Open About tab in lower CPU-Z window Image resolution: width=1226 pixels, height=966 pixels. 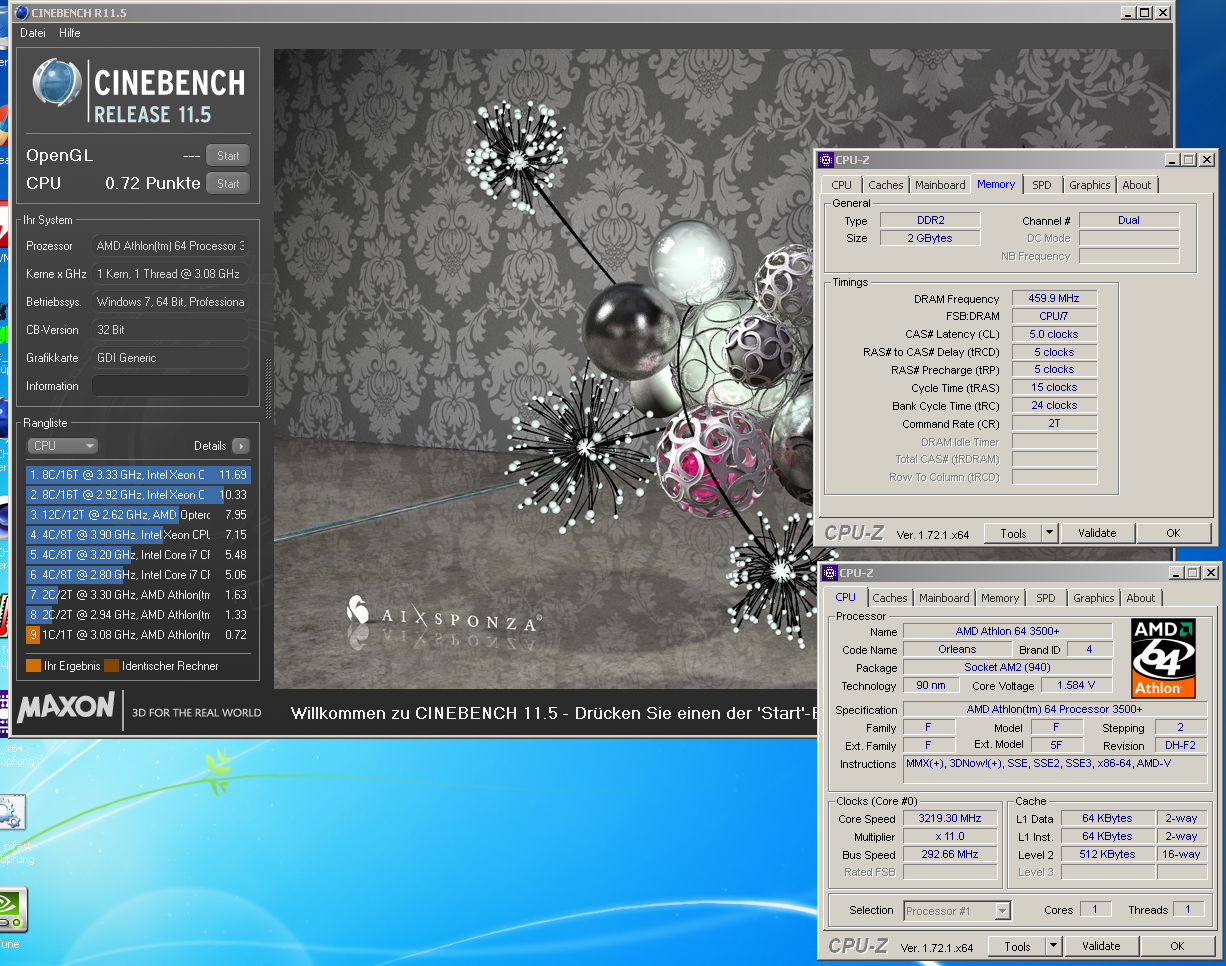(x=1140, y=598)
